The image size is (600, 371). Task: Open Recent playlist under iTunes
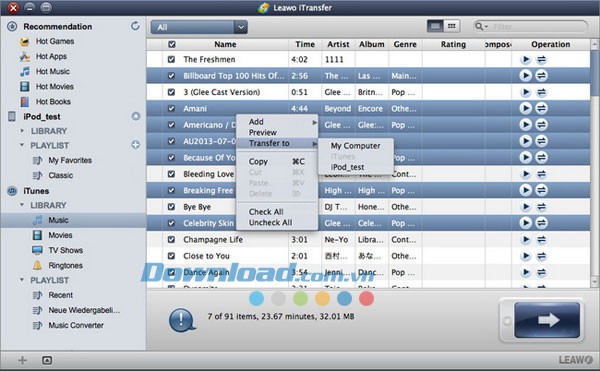pyautogui.click(x=60, y=295)
